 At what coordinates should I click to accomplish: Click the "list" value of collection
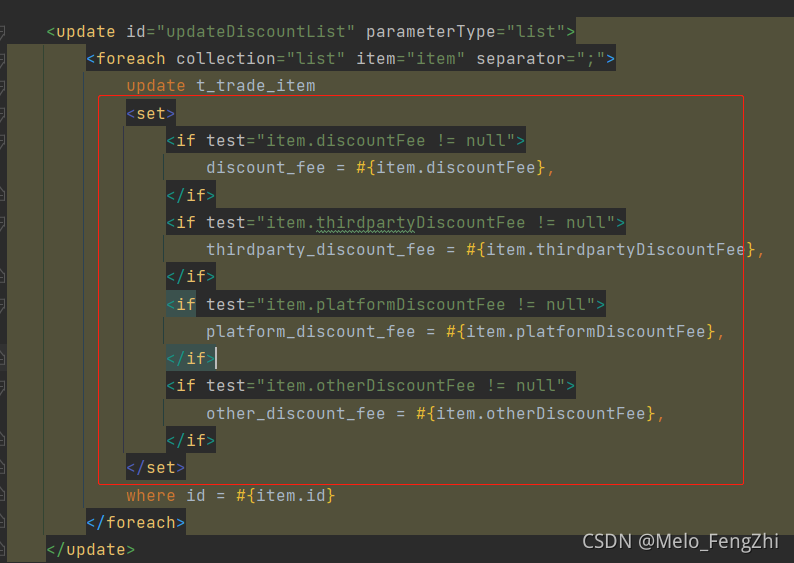315,59
